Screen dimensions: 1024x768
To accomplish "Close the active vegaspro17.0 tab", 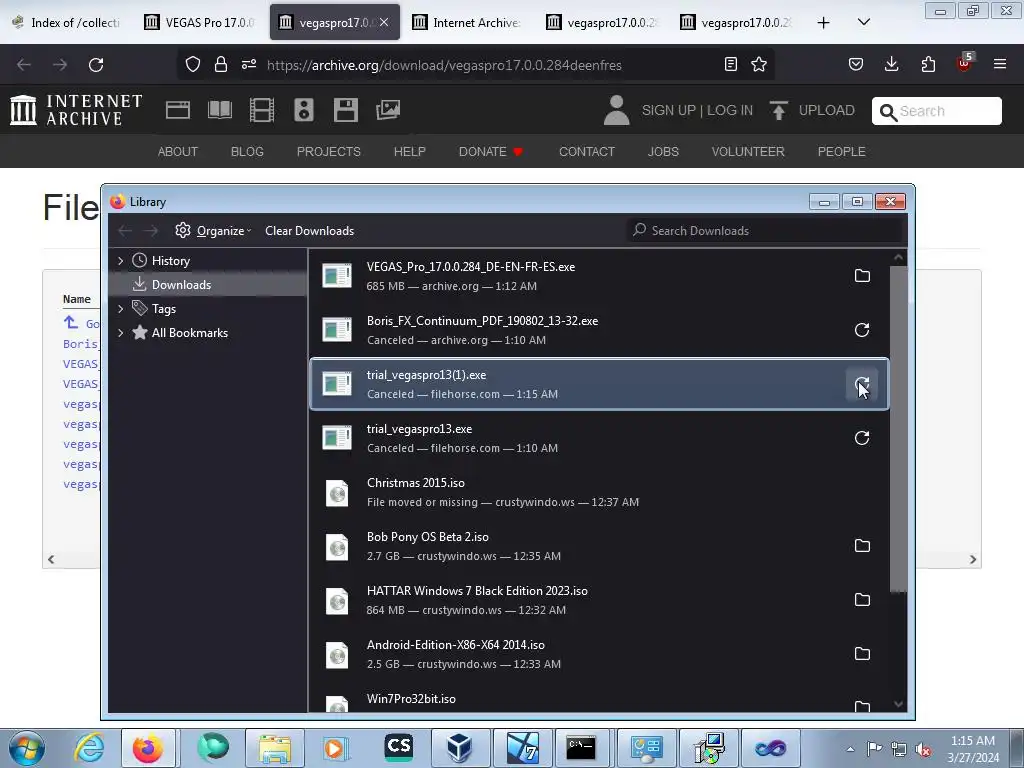I will pyautogui.click(x=384, y=22).
